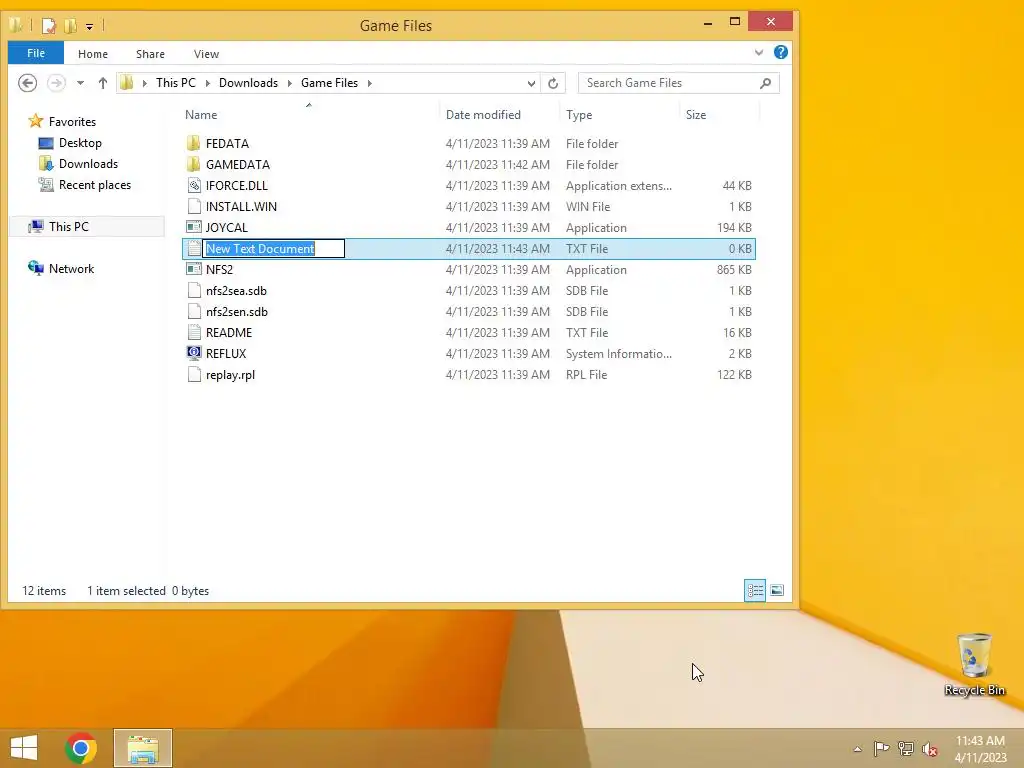
Task: Refresh the Game Files folder
Action: click(x=553, y=83)
